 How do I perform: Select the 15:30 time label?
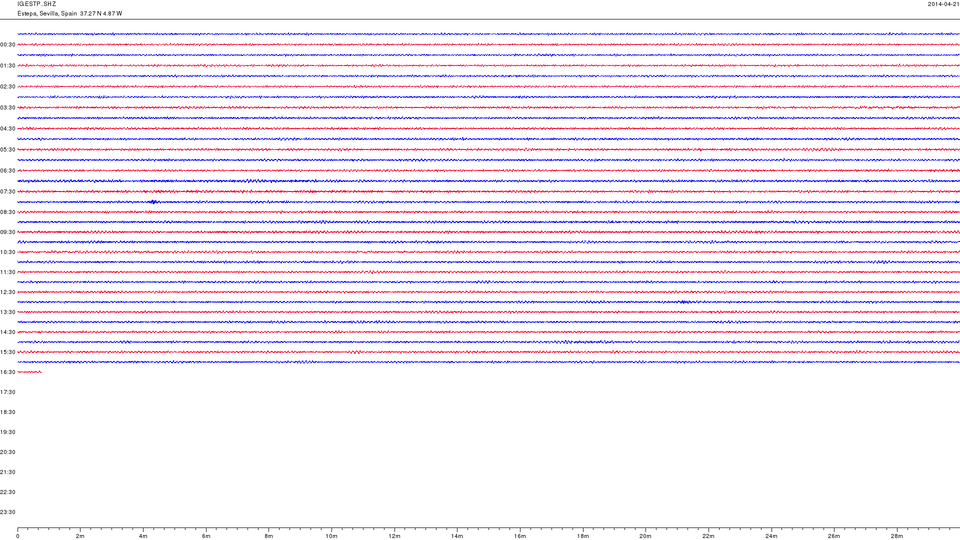pyautogui.click(x=7, y=353)
